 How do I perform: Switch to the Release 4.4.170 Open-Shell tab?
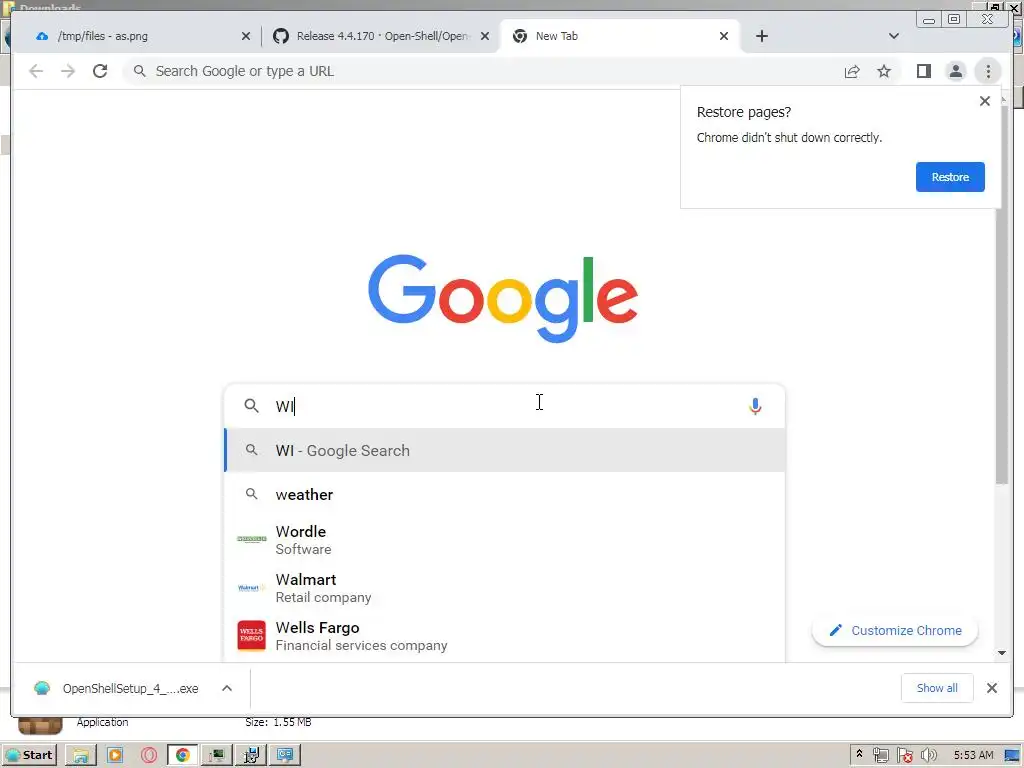381,36
